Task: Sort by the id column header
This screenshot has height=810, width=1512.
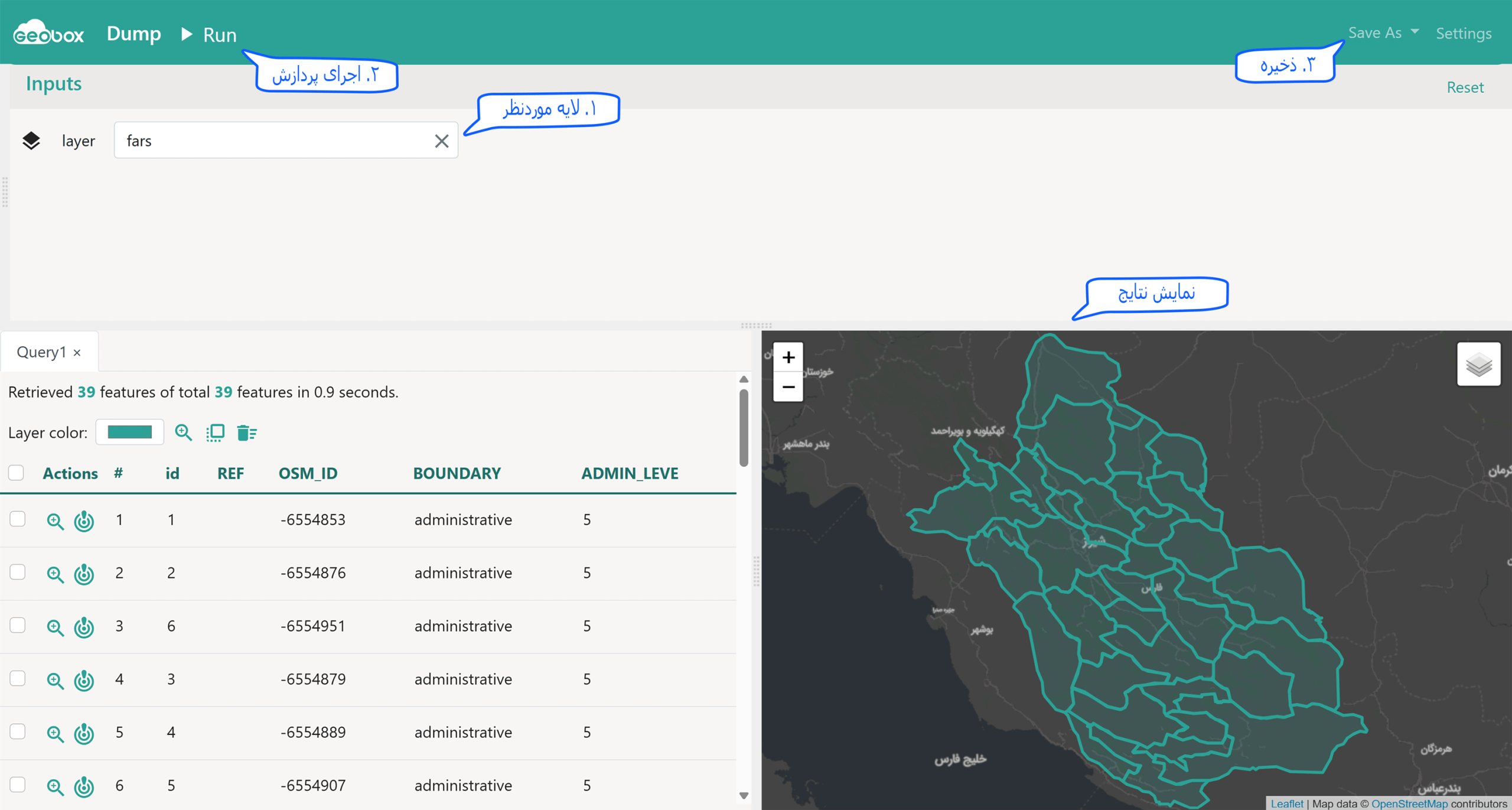Action: (172, 473)
